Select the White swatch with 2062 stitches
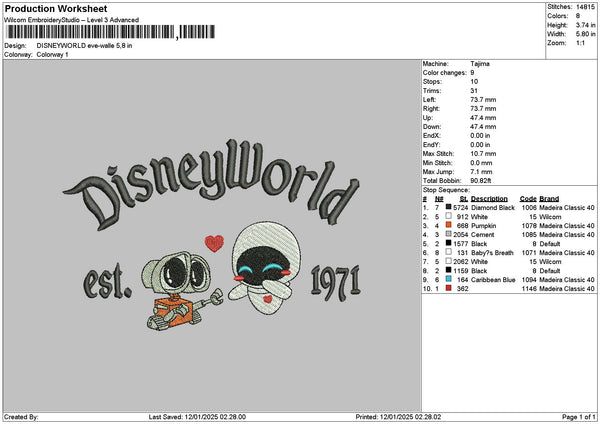 pyautogui.click(x=448, y=261)
